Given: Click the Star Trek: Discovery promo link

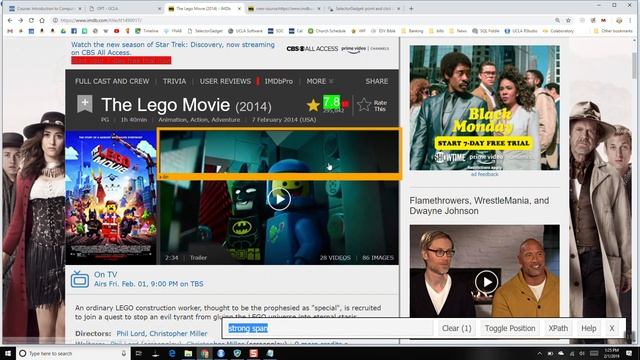Looking at the screenshot, I should tap(173, 49).
